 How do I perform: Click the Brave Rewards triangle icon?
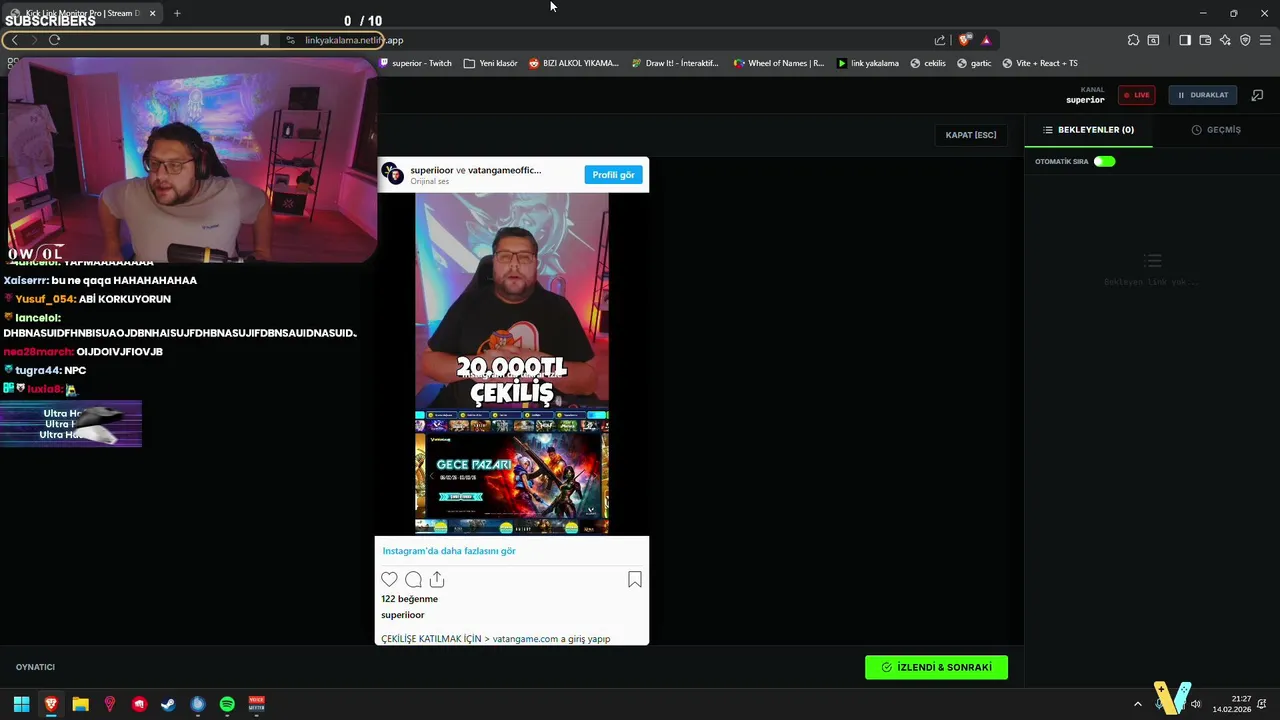point(986,40)
